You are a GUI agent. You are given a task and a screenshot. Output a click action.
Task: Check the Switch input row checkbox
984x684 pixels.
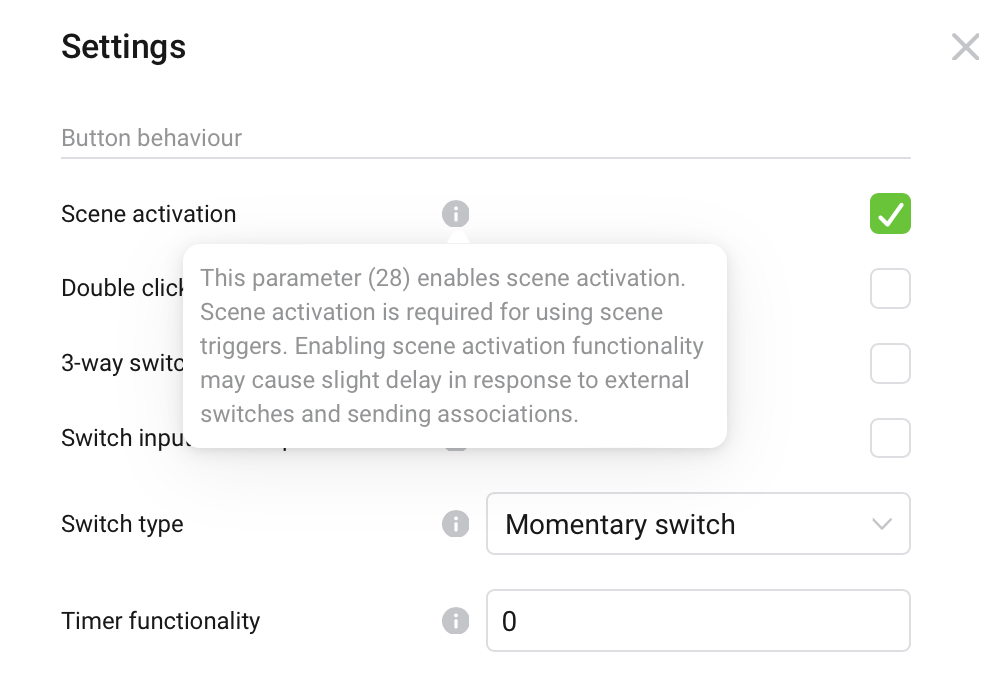click(x=890, y=438)
